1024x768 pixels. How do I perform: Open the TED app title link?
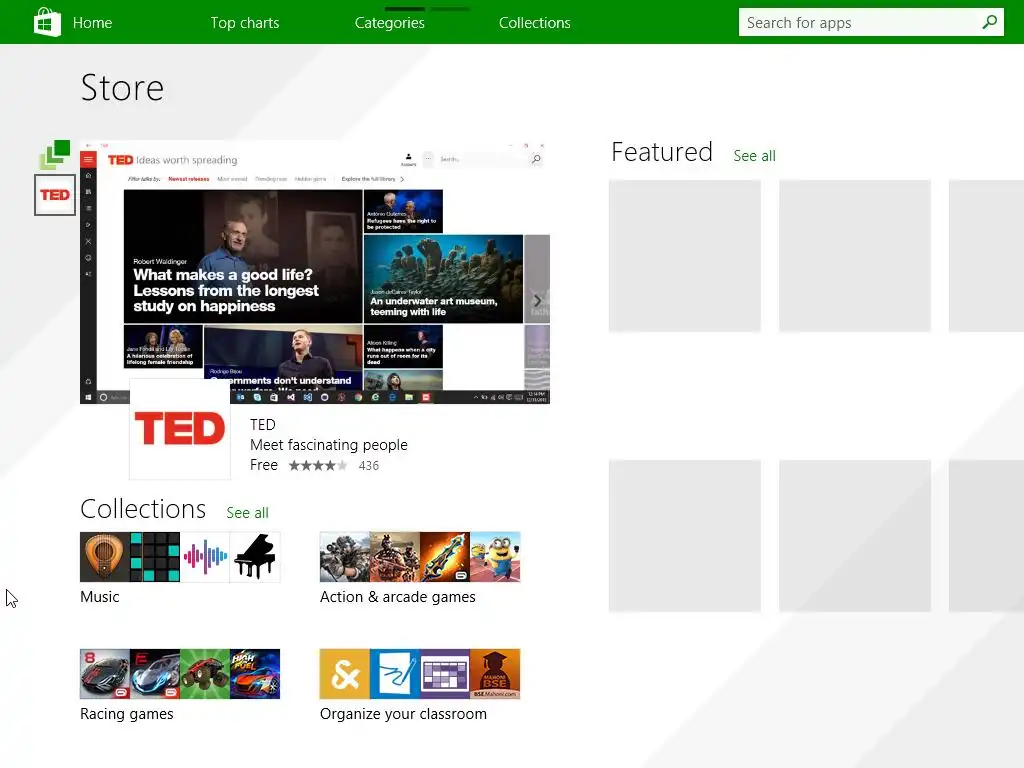coord(263,424)
